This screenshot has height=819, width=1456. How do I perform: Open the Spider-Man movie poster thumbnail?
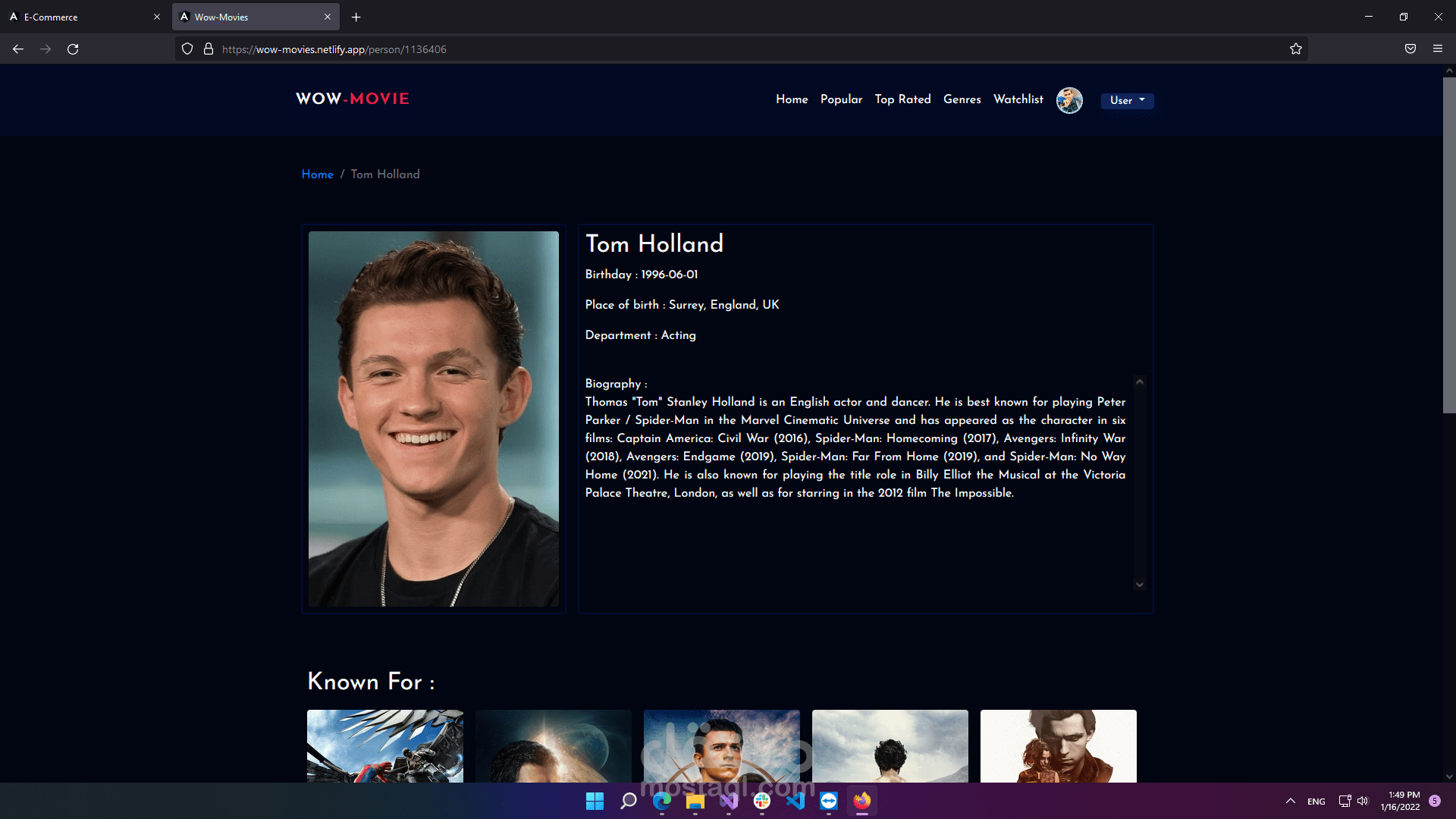click(x=384, y=746)
